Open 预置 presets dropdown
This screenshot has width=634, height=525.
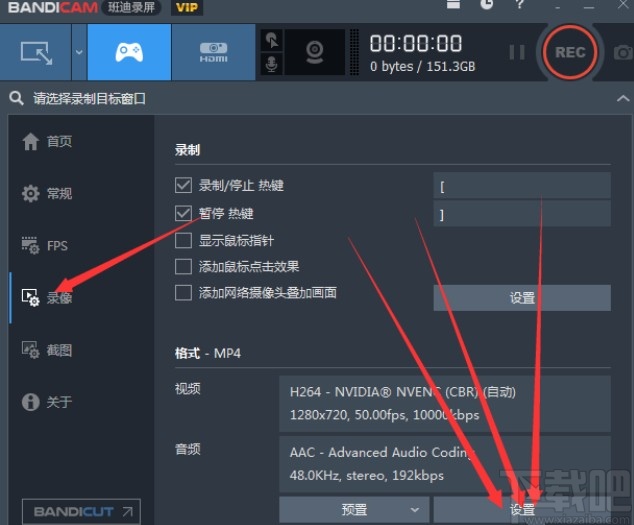click(354, 510)
